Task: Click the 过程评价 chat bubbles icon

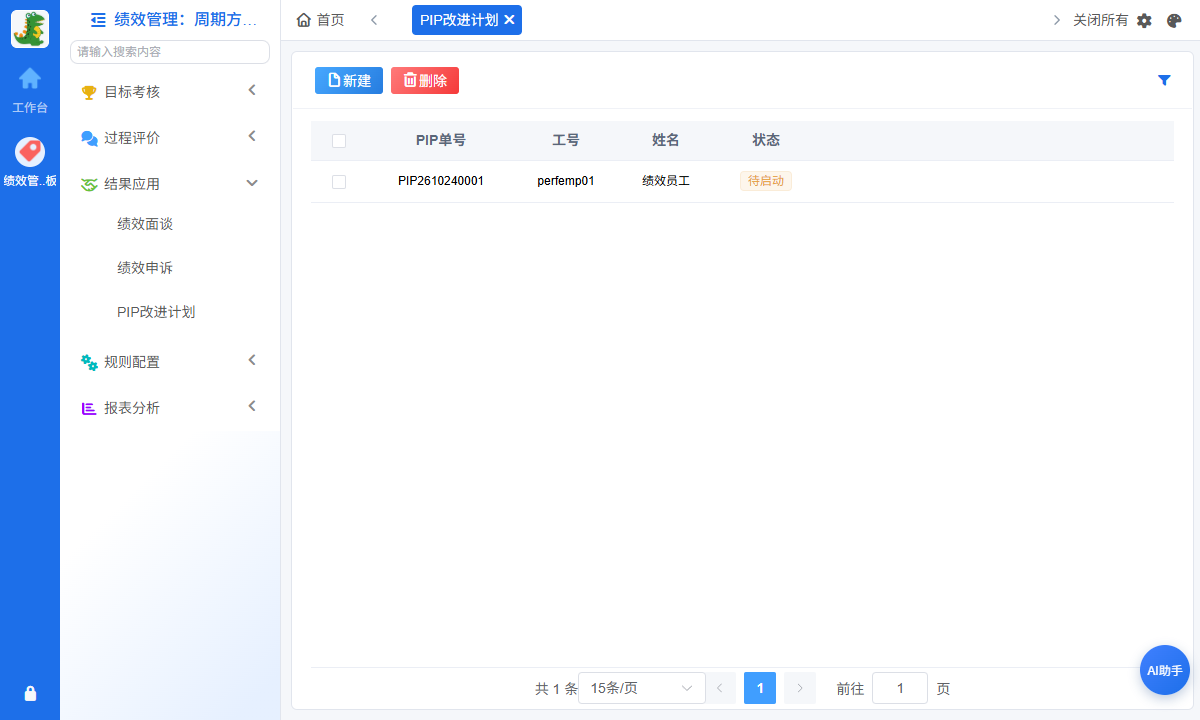Action: (89, 138)
